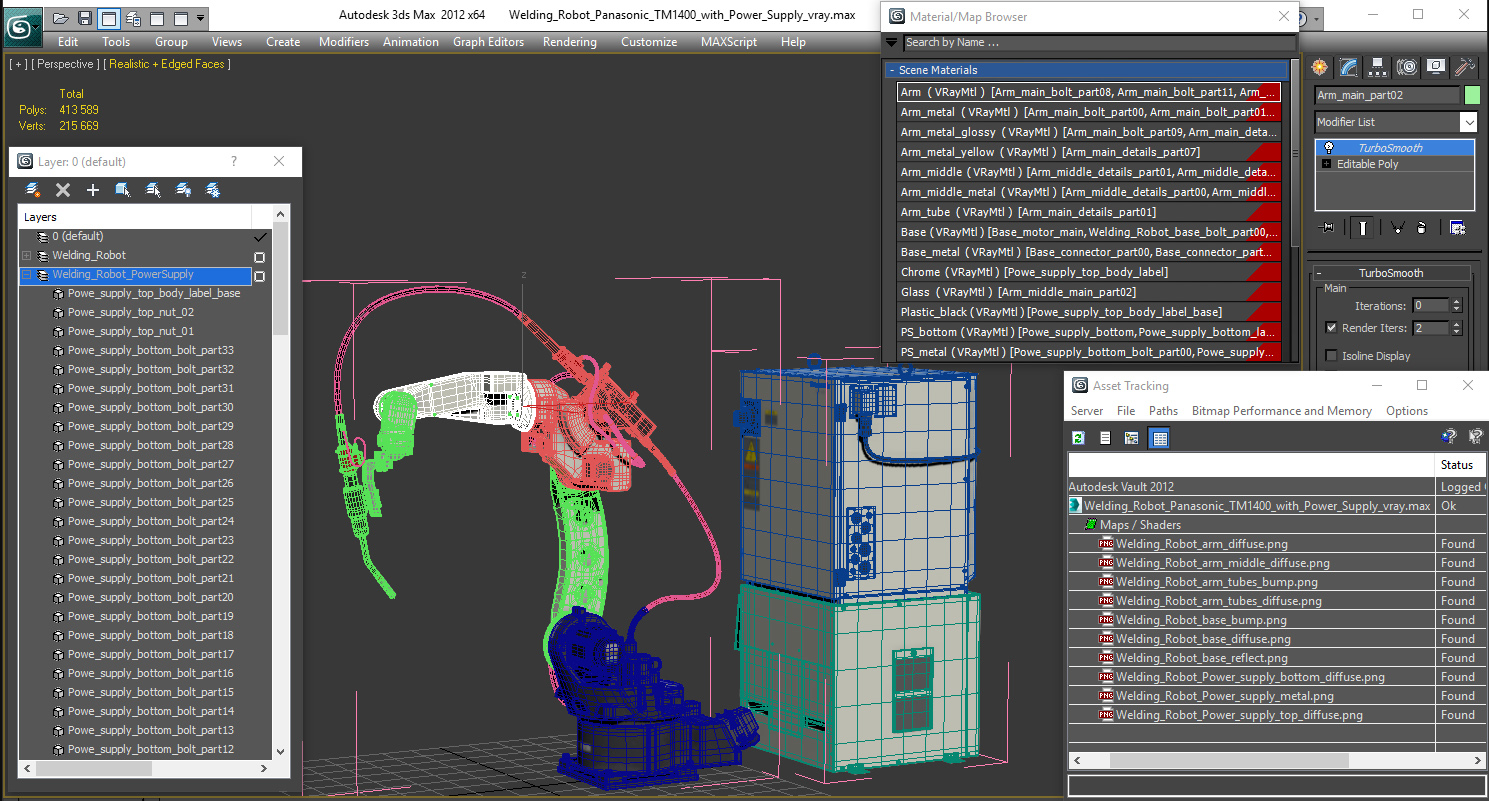Collapse Scene Materials section
The width and height of the screenshot is (1489, 801).
pos(891,70)
